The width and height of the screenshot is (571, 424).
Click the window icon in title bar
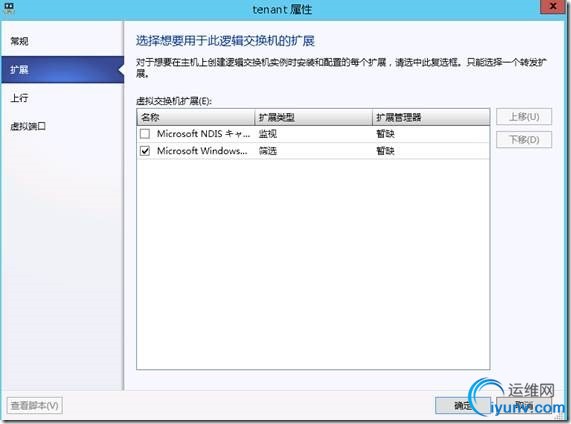[x=9, y=8]
